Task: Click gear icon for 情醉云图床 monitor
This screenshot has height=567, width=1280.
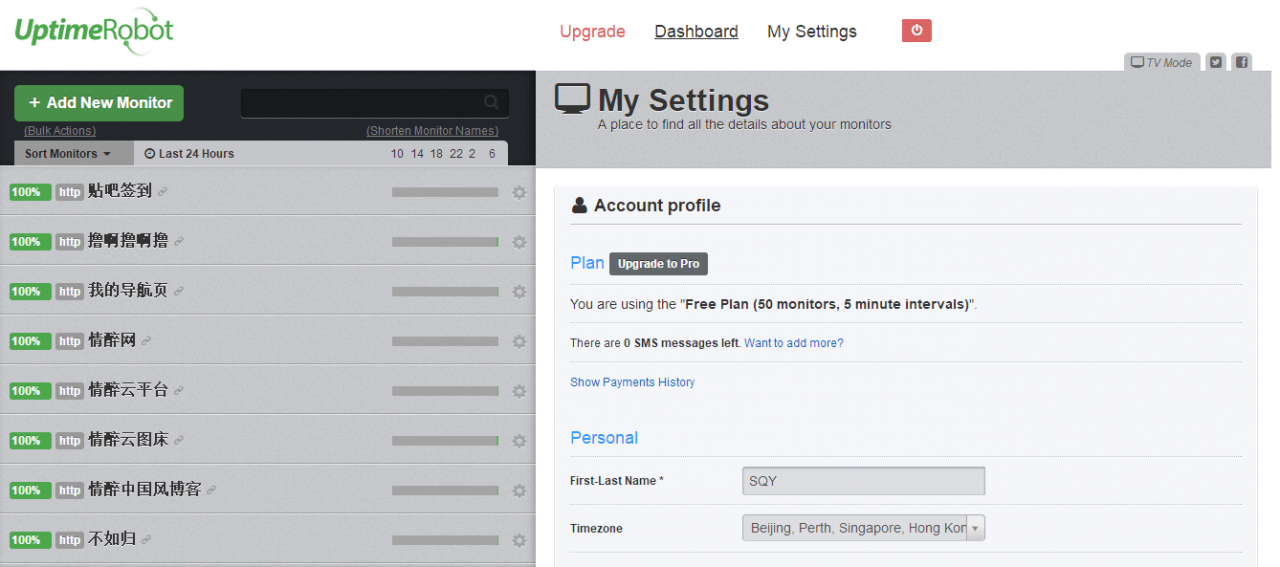Action: point(519,441)
